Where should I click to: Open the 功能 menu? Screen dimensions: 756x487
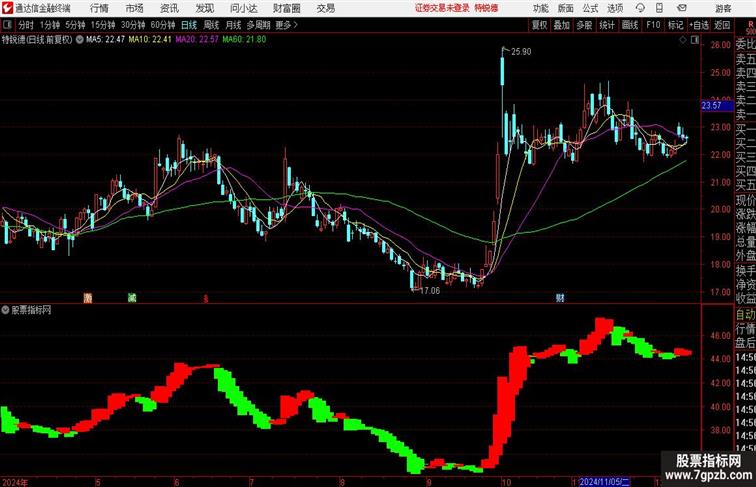click(540, 8)
